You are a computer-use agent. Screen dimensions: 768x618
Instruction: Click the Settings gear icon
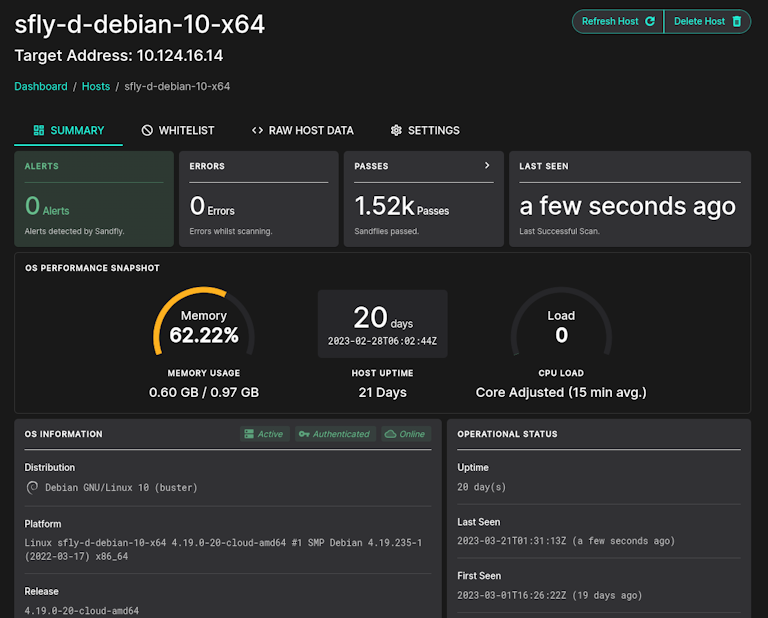click(396, 131)
